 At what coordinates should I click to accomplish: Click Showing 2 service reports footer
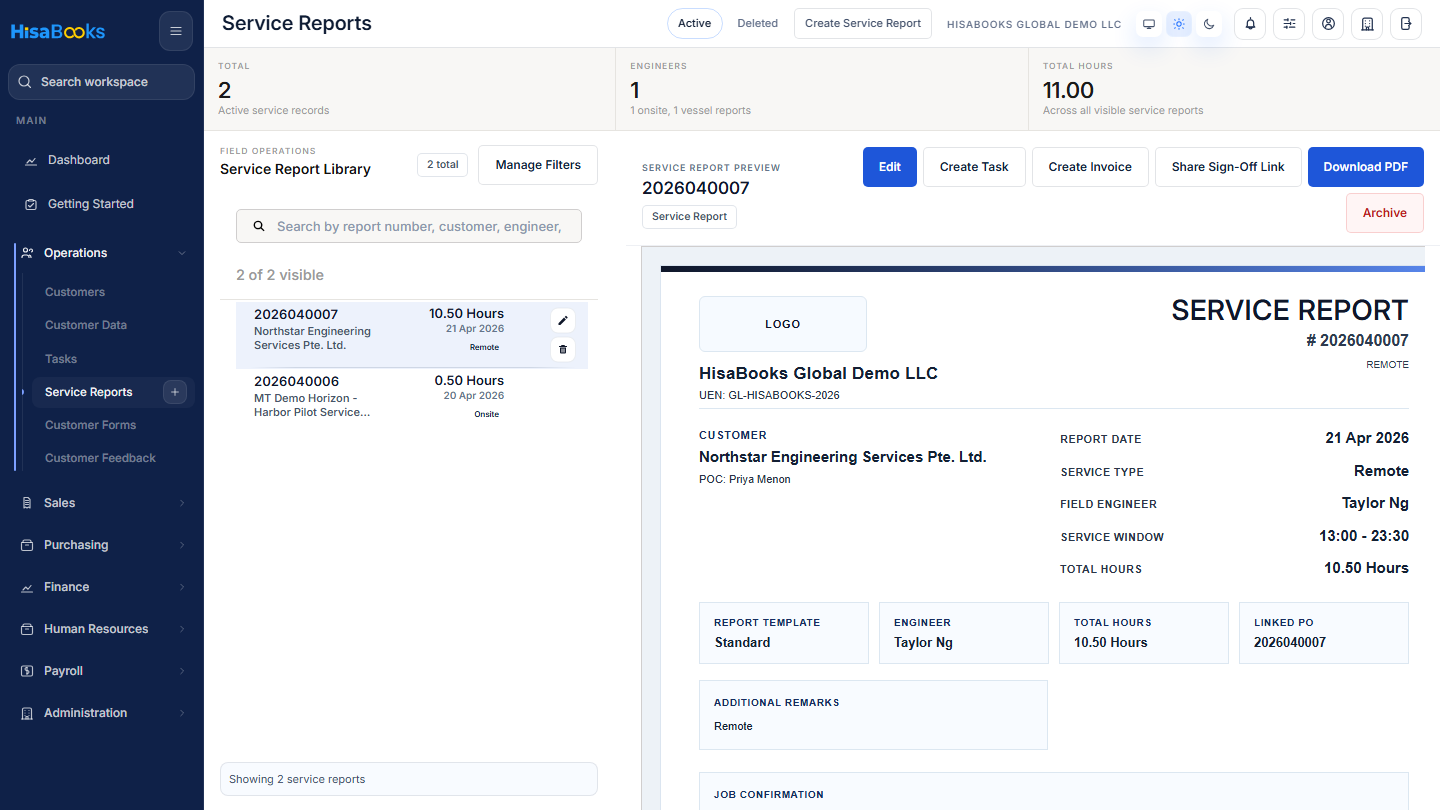pyautogui.click(x=409, y=779)
